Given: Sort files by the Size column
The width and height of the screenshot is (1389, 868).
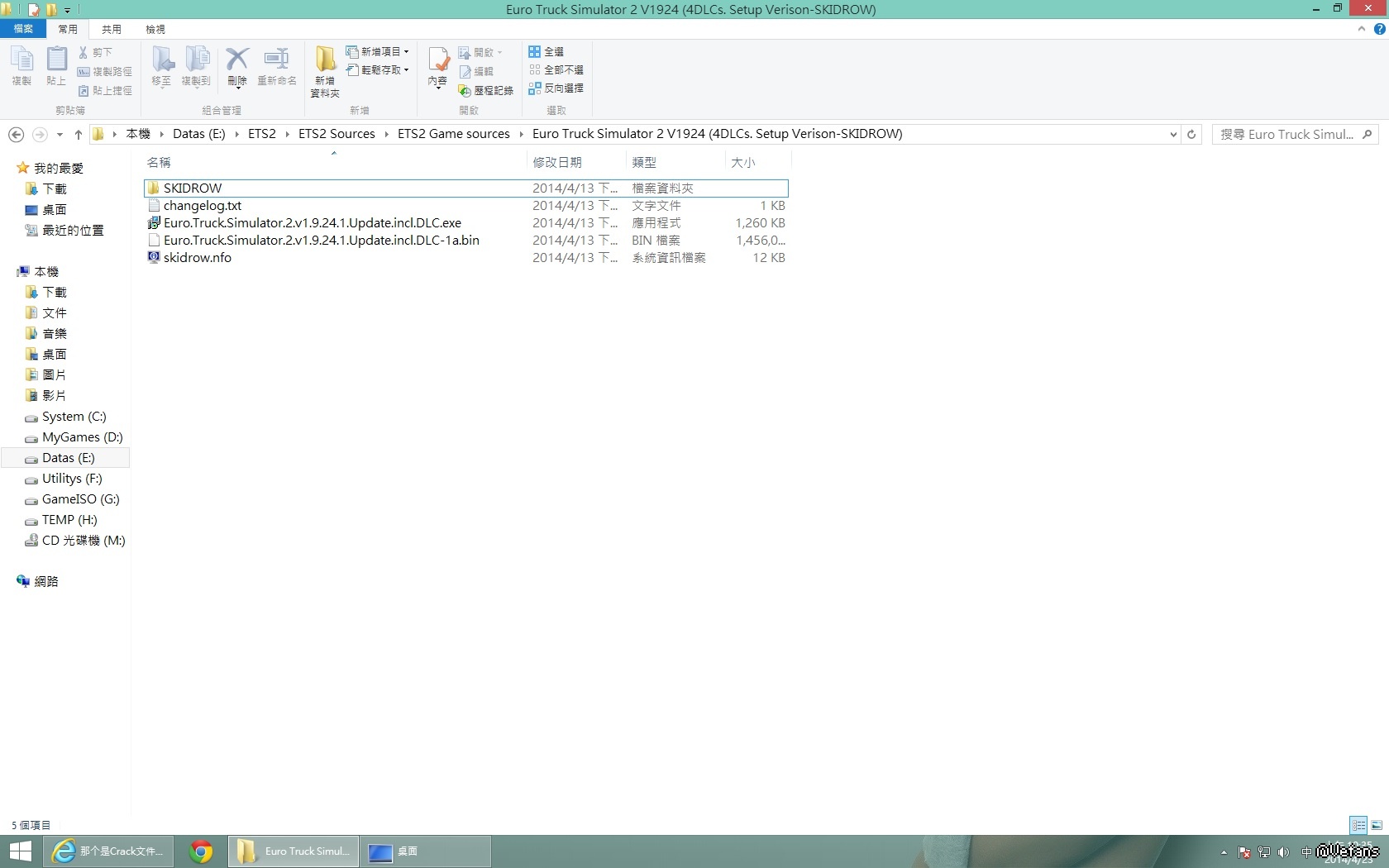Looking at the screenshot, I should pos(758,162).
